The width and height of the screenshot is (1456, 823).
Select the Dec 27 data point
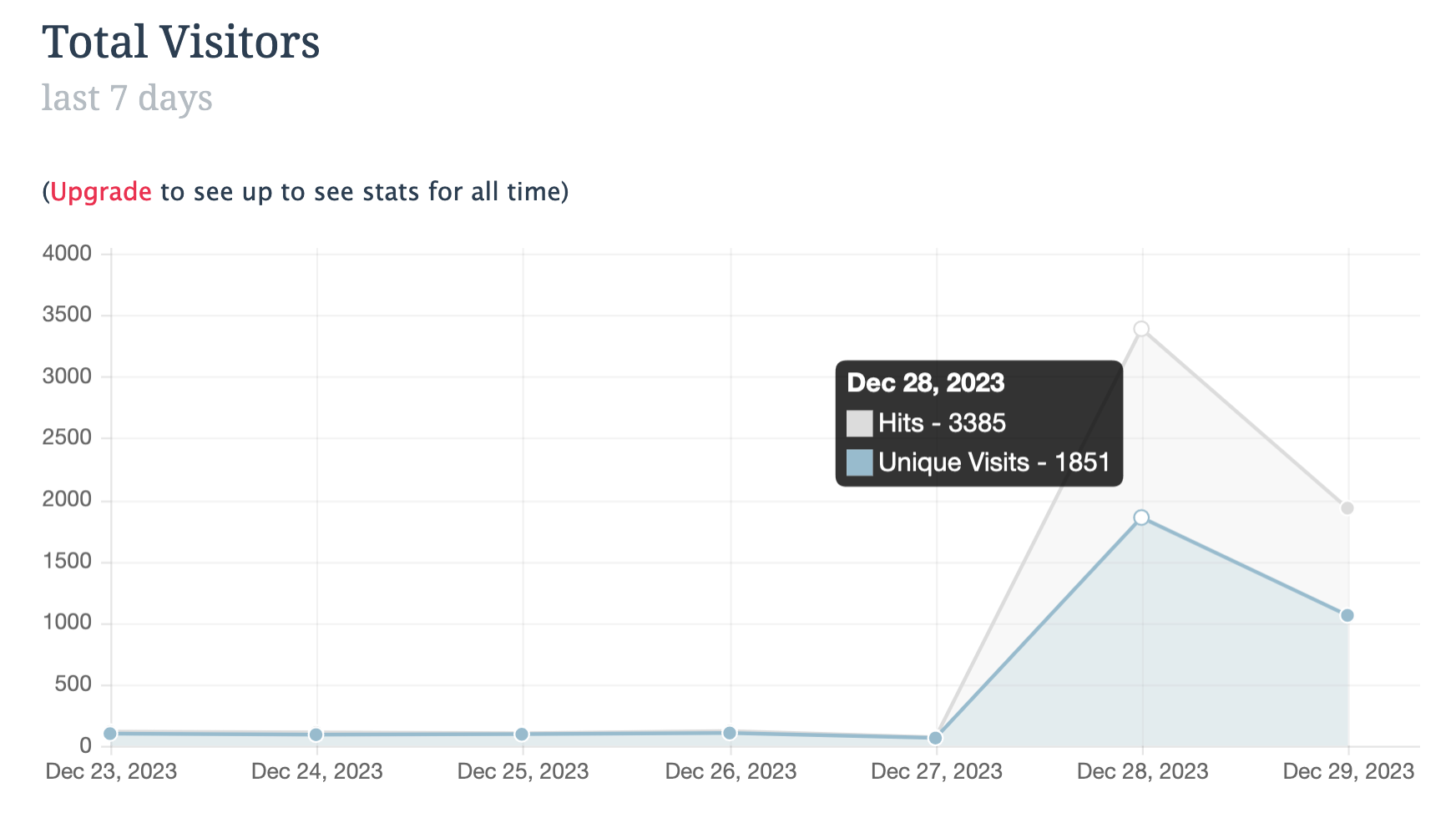click(935, 738)
